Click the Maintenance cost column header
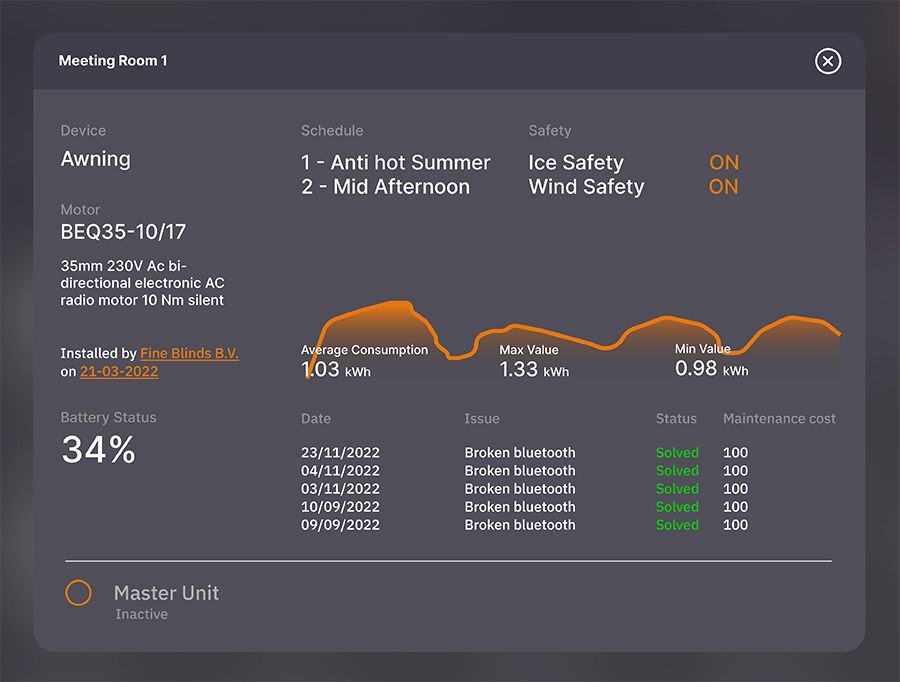Viewport: 900px width, 682px height. pos(779,418)
